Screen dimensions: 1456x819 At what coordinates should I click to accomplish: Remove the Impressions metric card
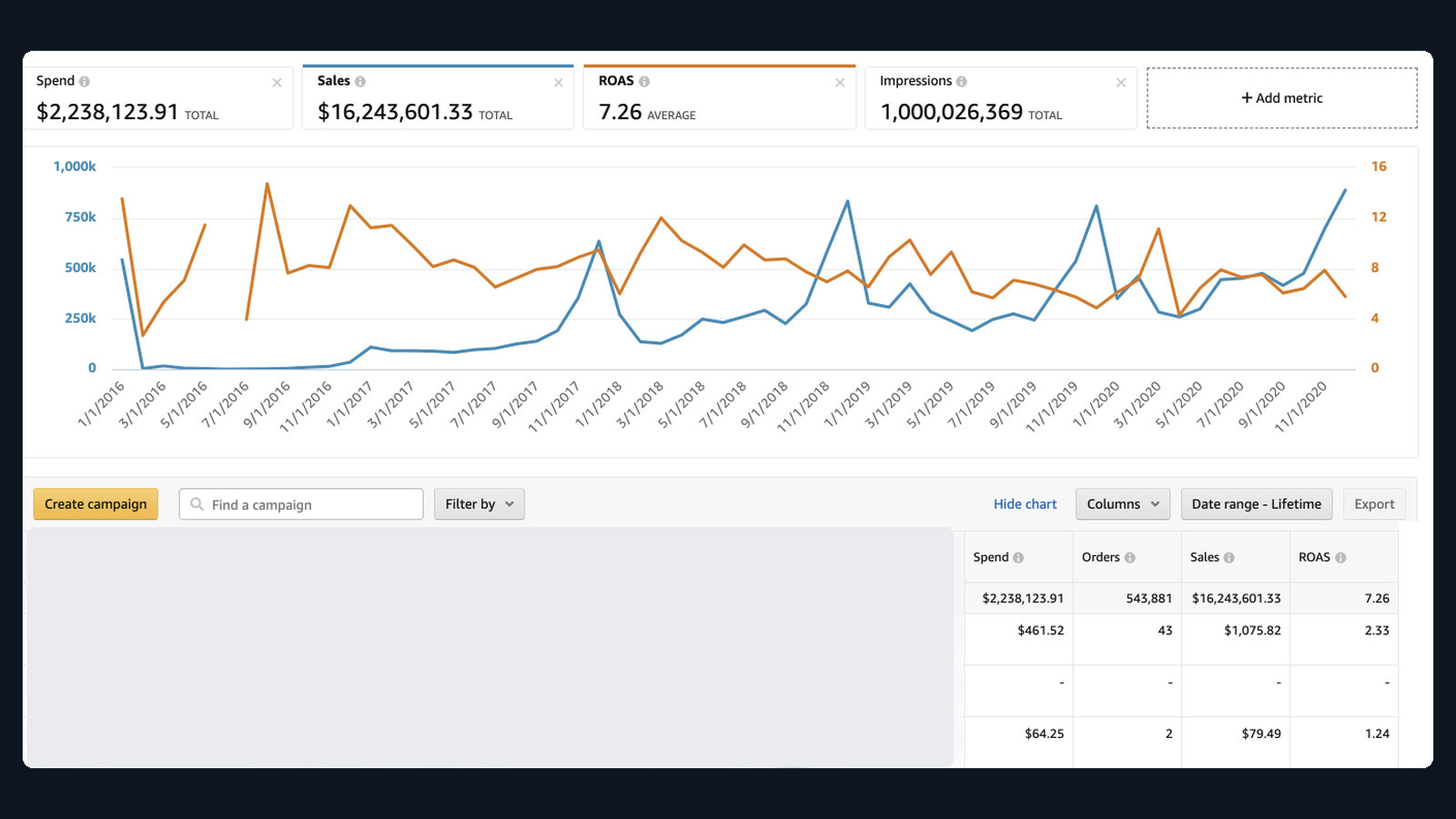tap(1121, 83)
